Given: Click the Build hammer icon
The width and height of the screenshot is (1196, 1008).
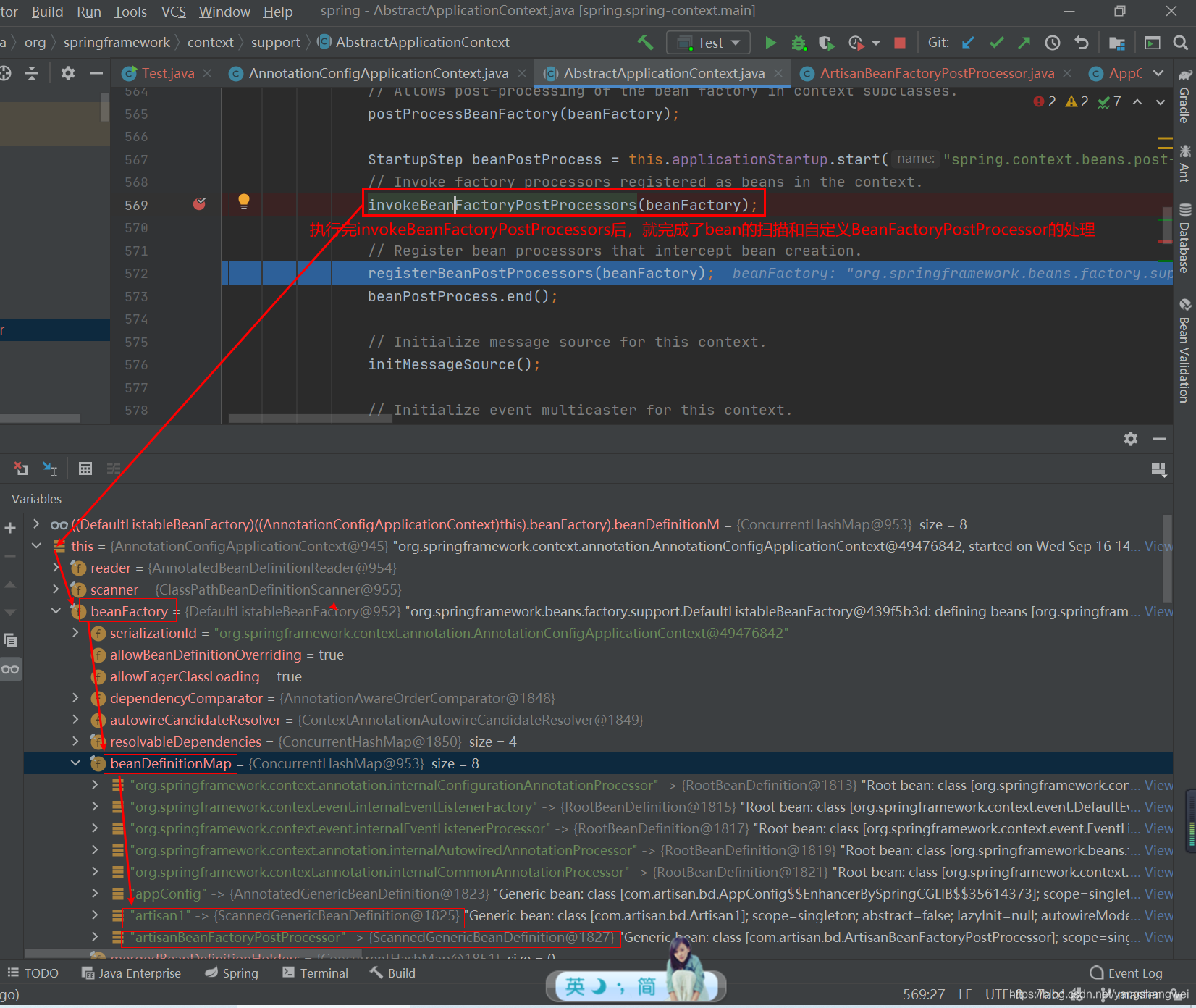Looking at the screenshot, I should click(x=644, y=43).
